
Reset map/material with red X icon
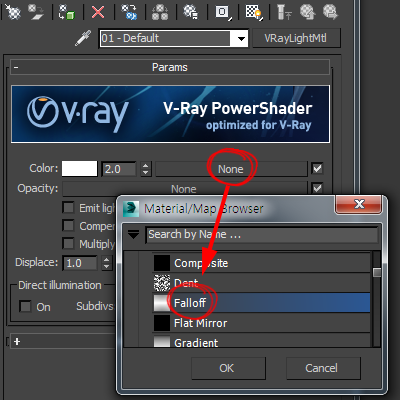point(98,12)
